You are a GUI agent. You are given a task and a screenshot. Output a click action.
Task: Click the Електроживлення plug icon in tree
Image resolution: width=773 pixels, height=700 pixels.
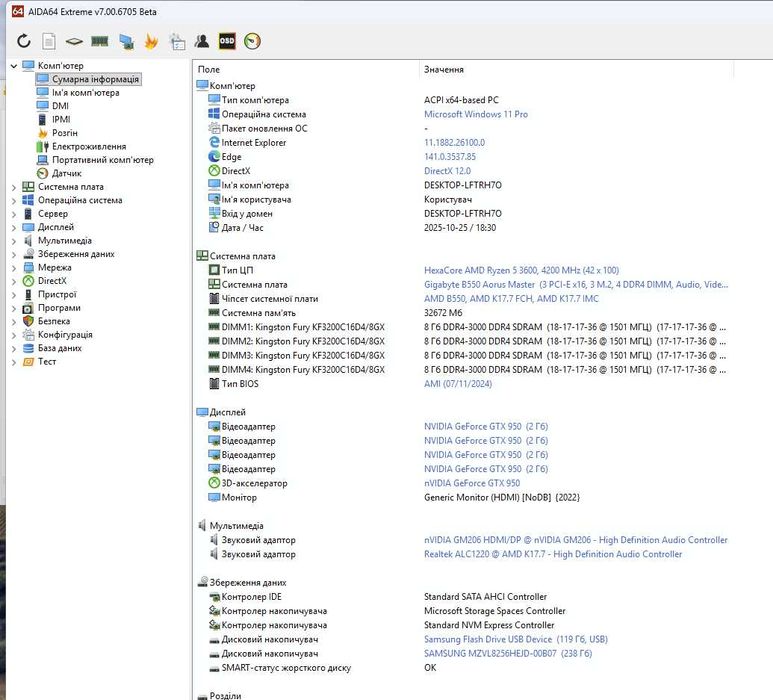[x=43, y=146]
